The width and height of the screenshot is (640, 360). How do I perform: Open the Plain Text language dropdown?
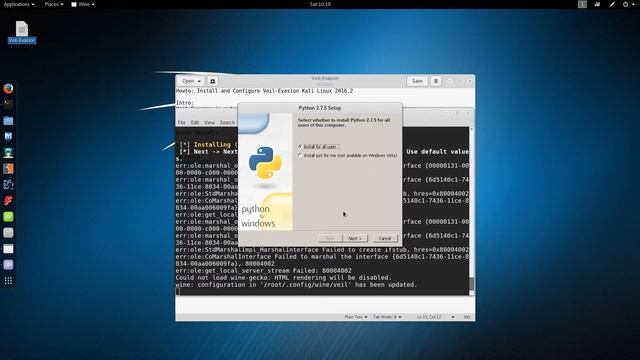point(356,317)
